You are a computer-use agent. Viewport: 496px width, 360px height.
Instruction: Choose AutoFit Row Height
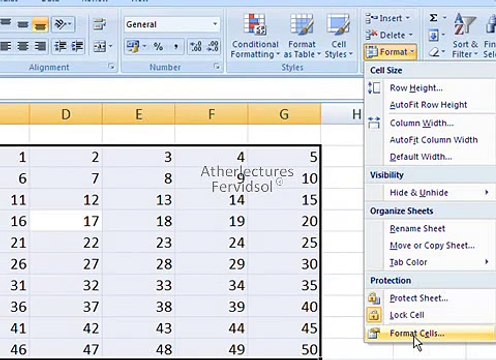coord(430,105)
